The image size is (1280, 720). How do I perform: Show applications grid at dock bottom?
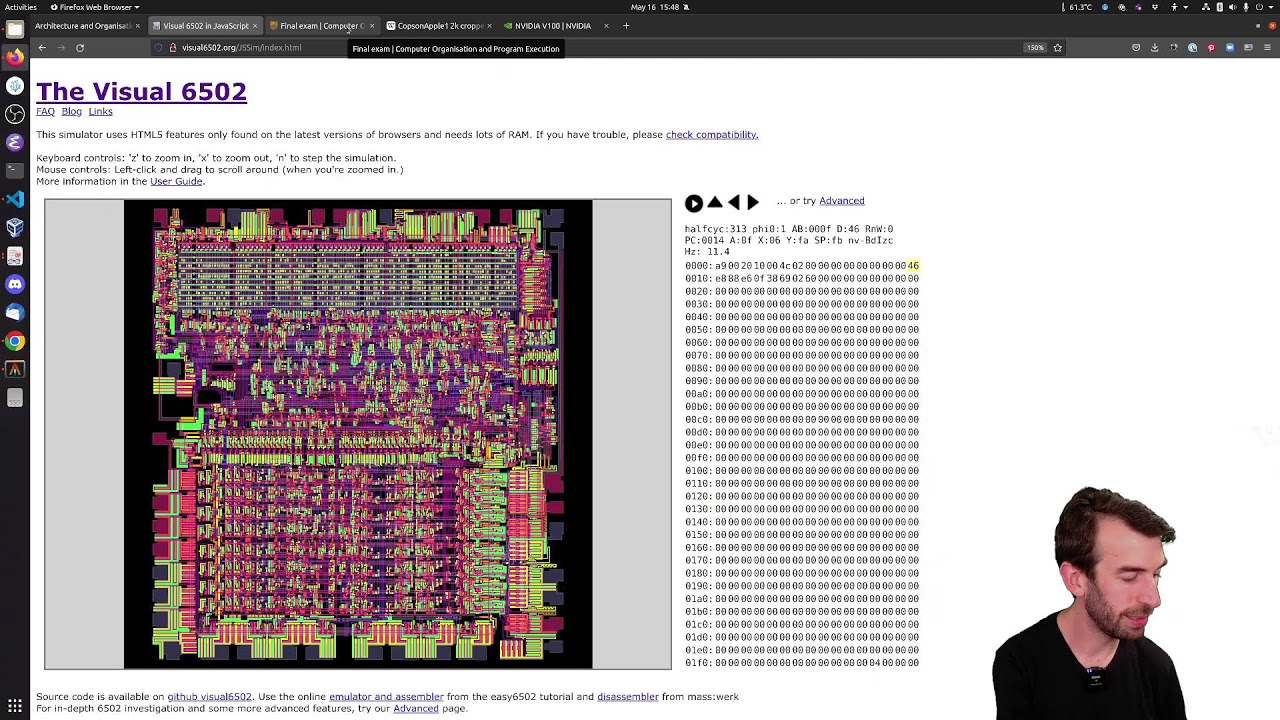click(x=15, y=706)
